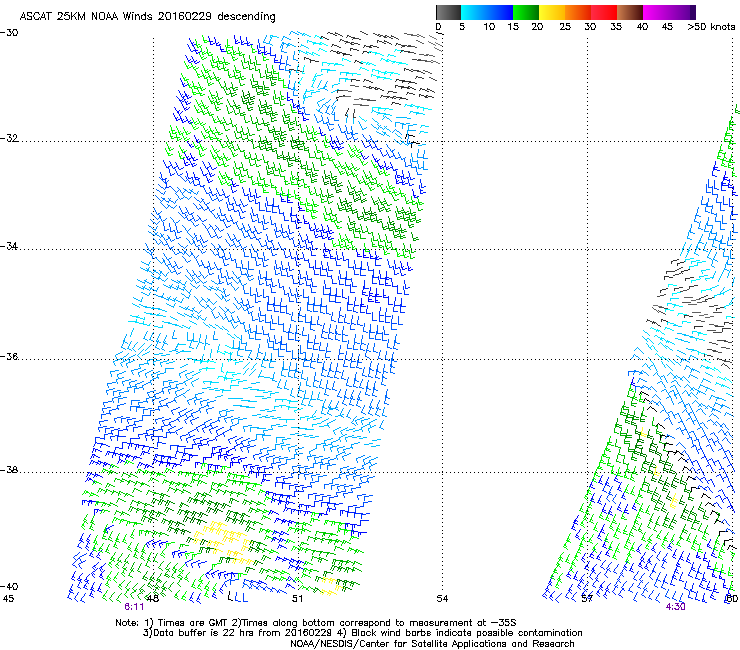The image size is (740, 650).
Task: Click the cyan-to-blue 5-15 knots legend gradient
Action: 487,12
